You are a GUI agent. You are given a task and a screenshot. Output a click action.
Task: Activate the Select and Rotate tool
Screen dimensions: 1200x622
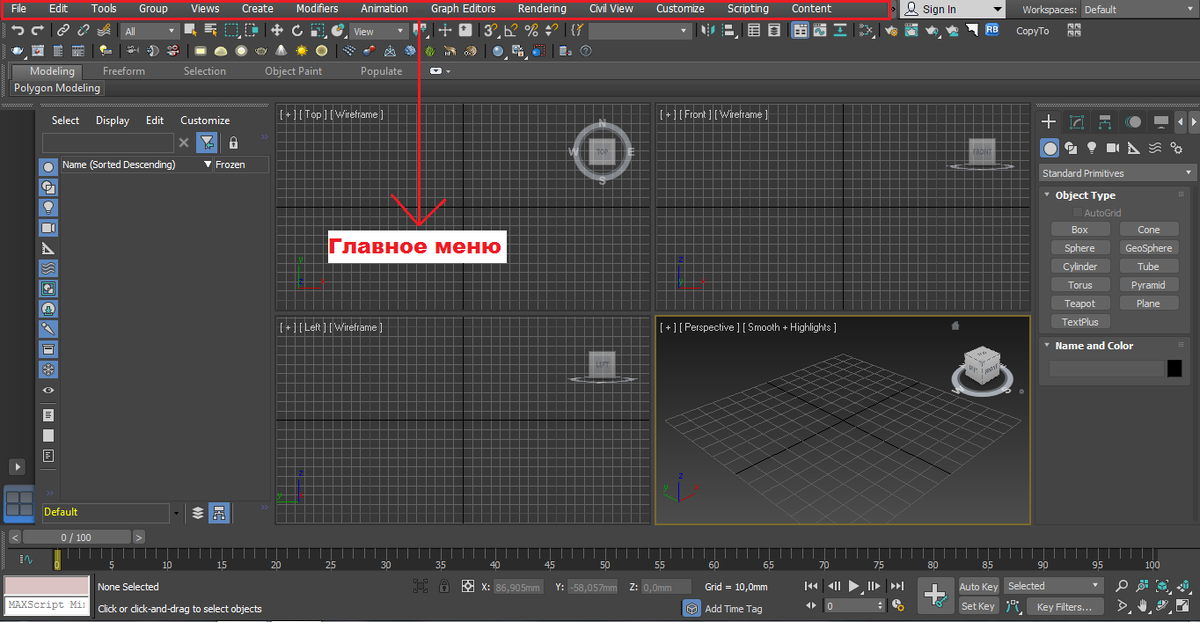(x=297, y=31)
